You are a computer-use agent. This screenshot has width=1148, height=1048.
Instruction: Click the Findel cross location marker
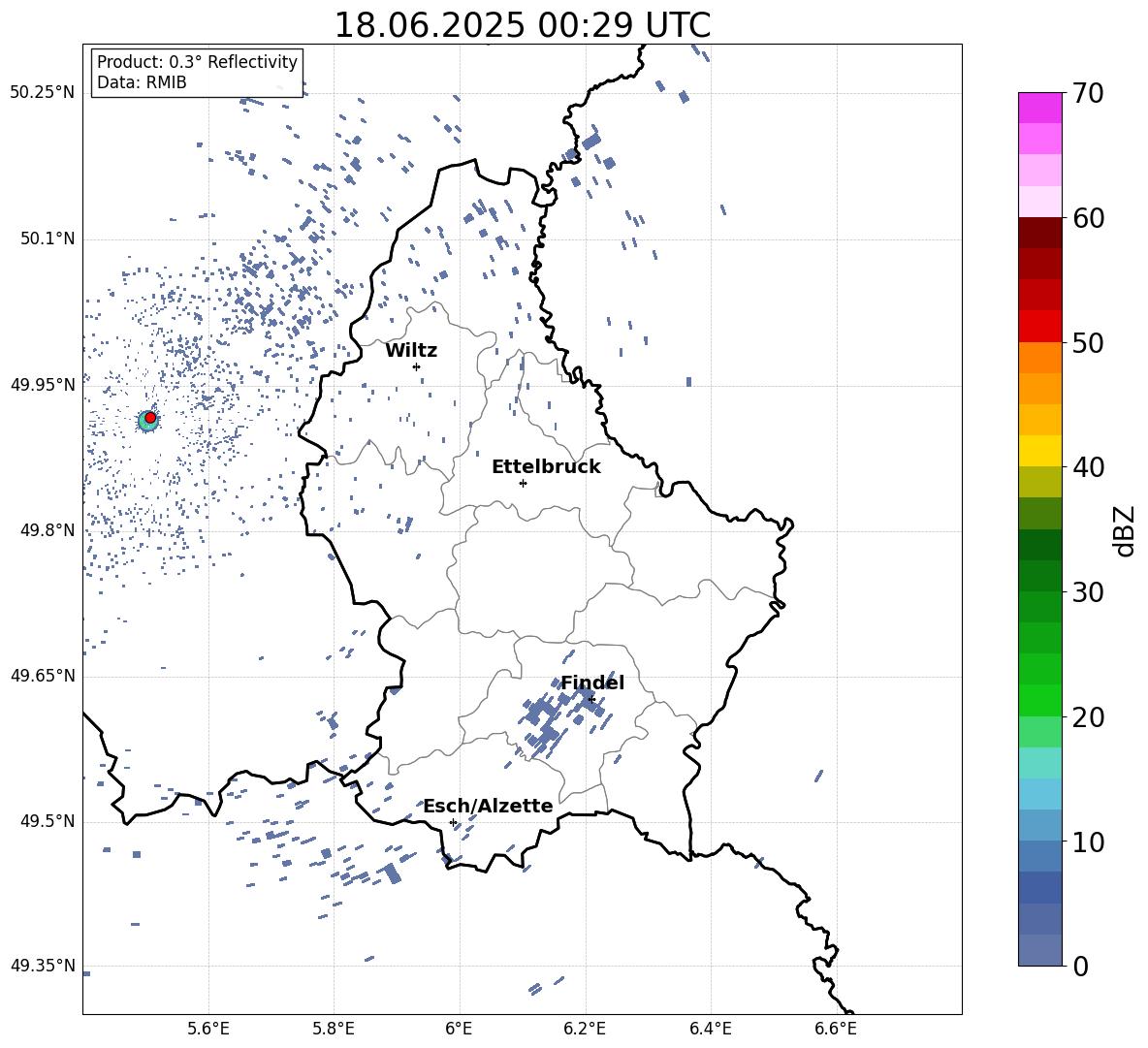tap(591, 700)
